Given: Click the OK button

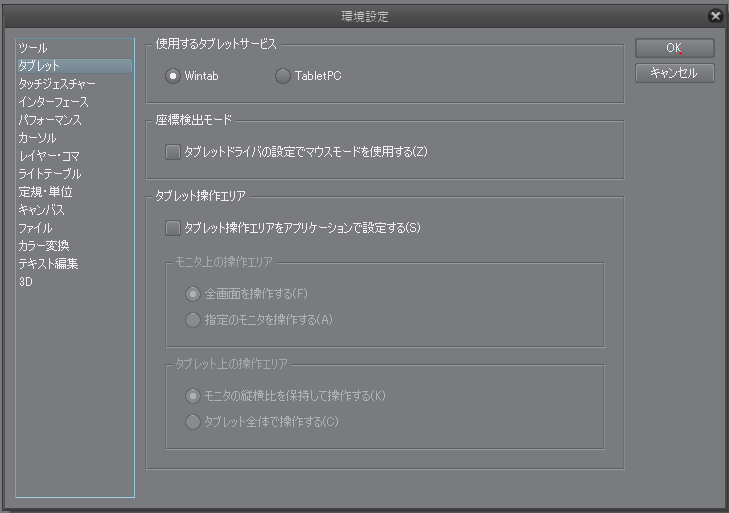Looking at the screenshot, I should pos(675,48).
